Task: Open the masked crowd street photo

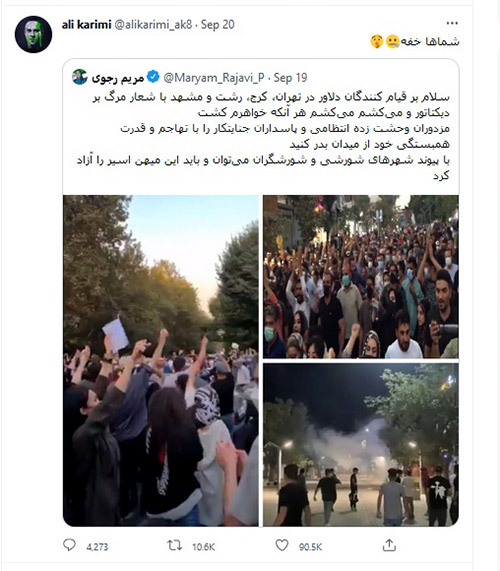Action: [x=361, y=277]
